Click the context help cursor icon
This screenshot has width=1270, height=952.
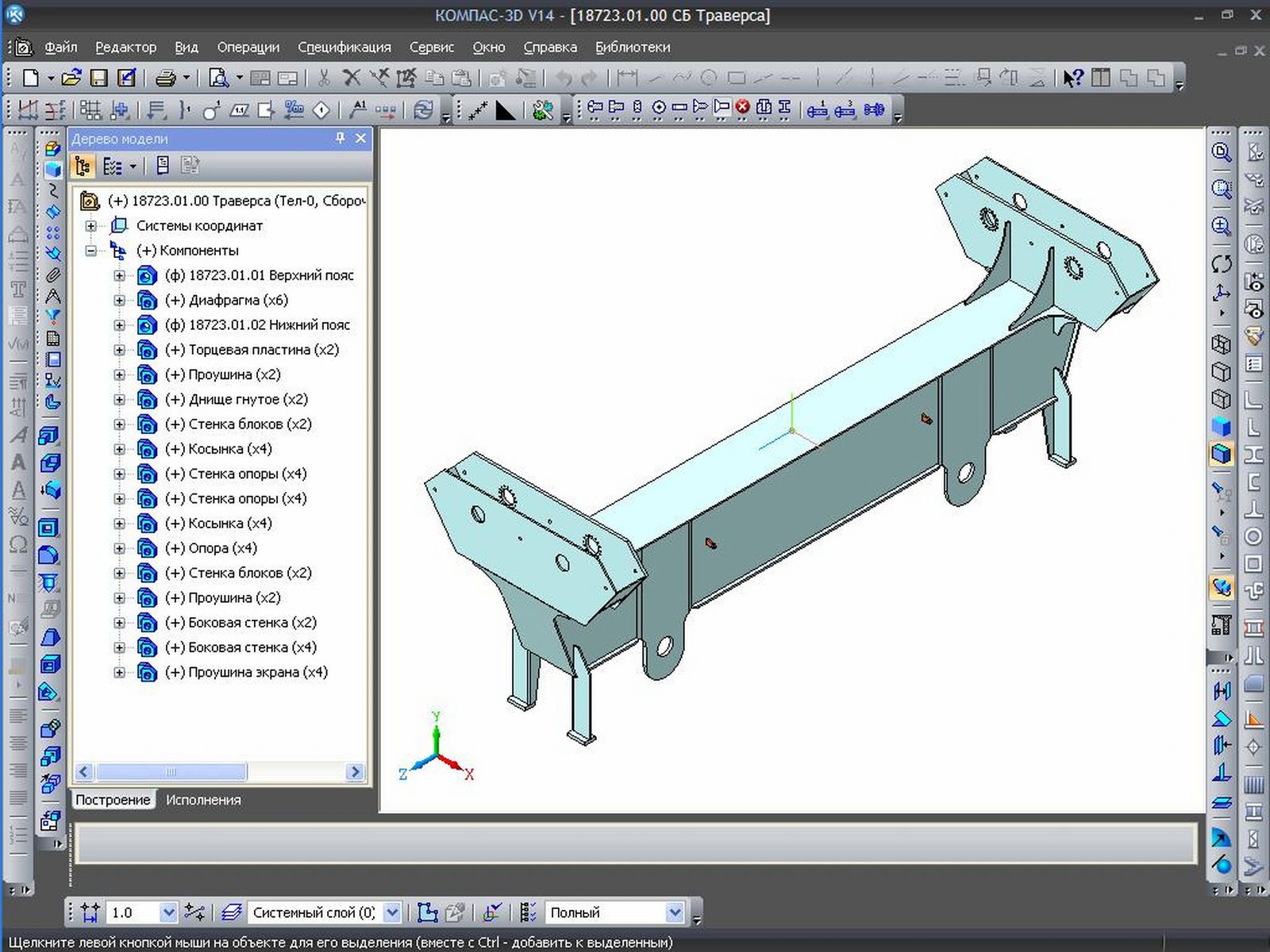(x=1072, y=78)
